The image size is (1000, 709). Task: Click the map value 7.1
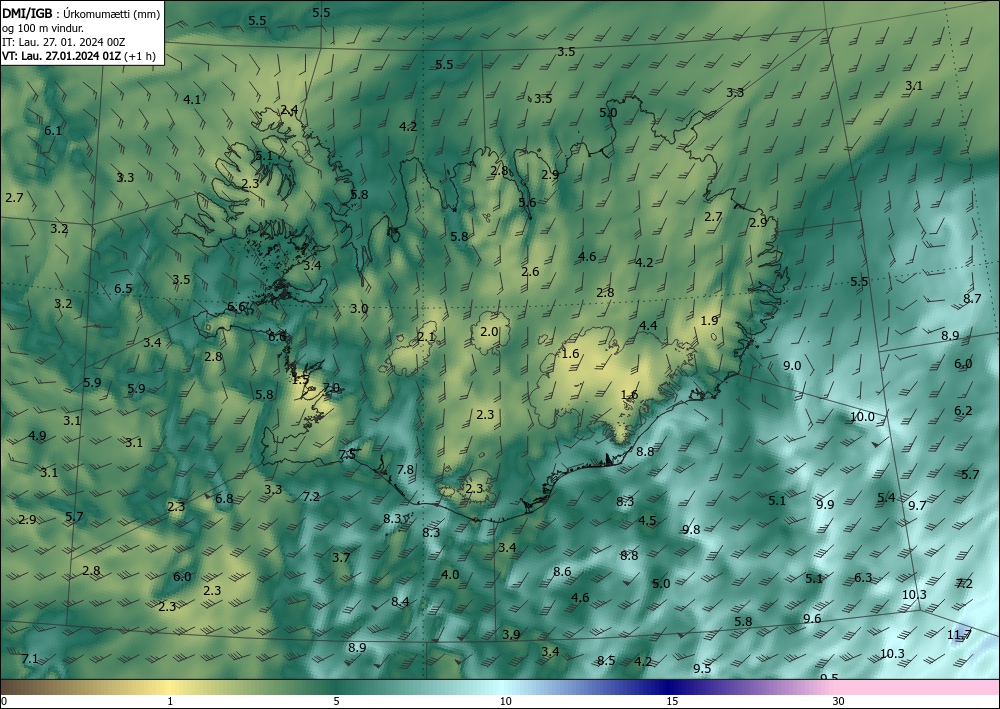coord(30,659)
